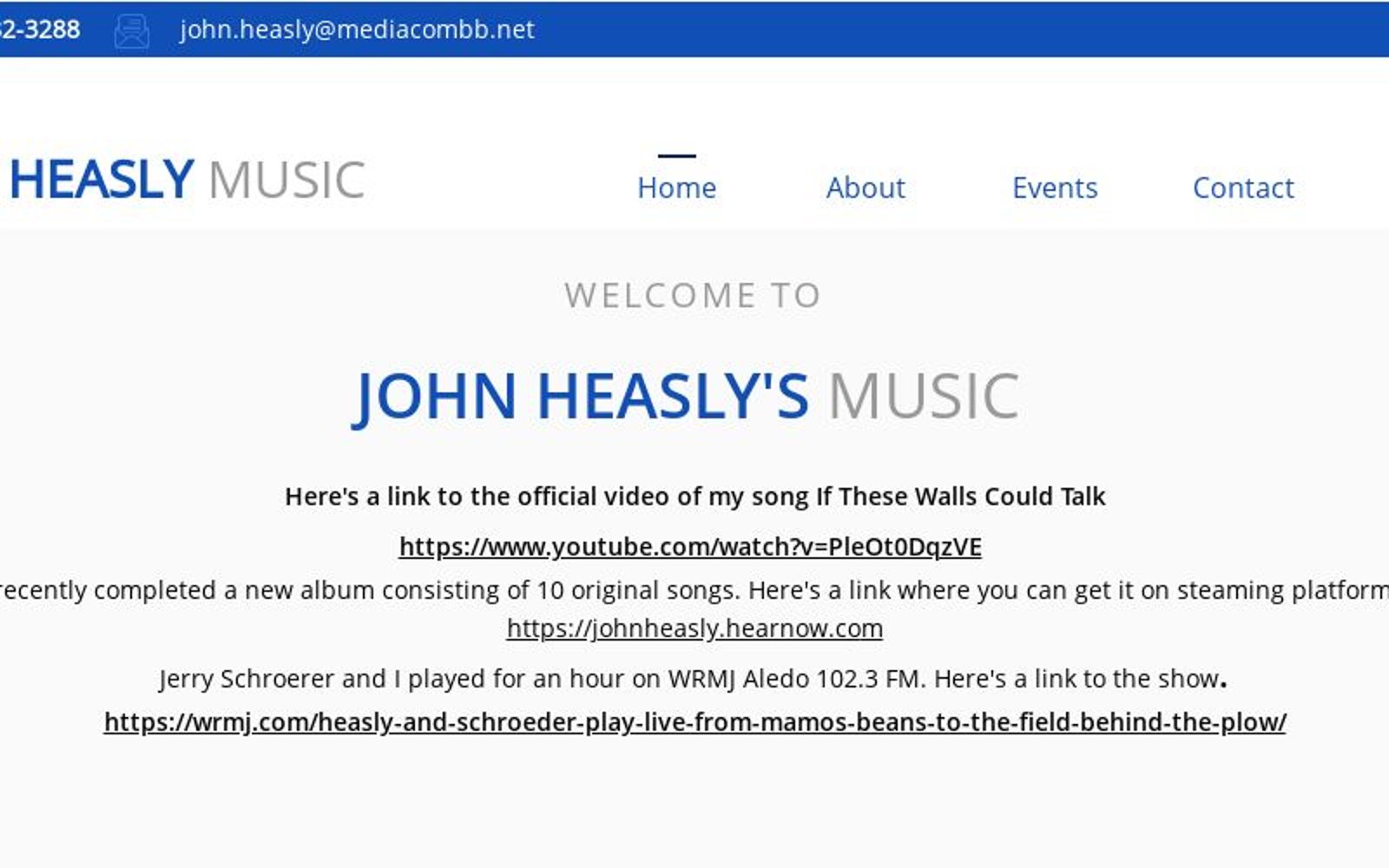Image resolution: width=1389 pixels, height=868 pixels.
Task: Open the john.heasly@mediacombb.net email link
Action: pos(357,30)
